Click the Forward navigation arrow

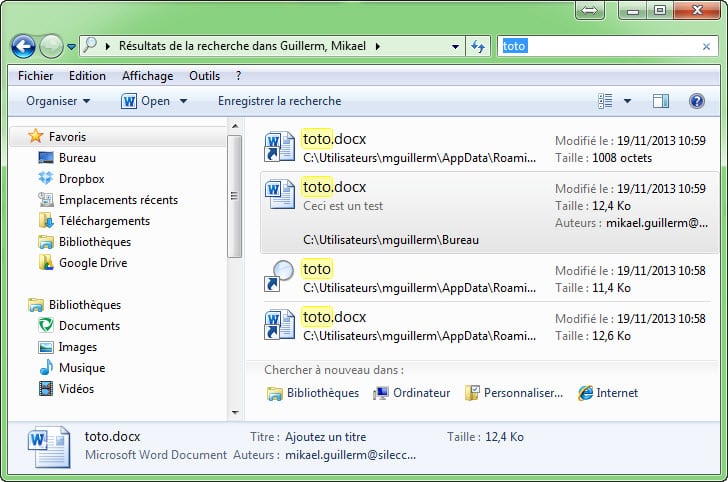(51, 46)
